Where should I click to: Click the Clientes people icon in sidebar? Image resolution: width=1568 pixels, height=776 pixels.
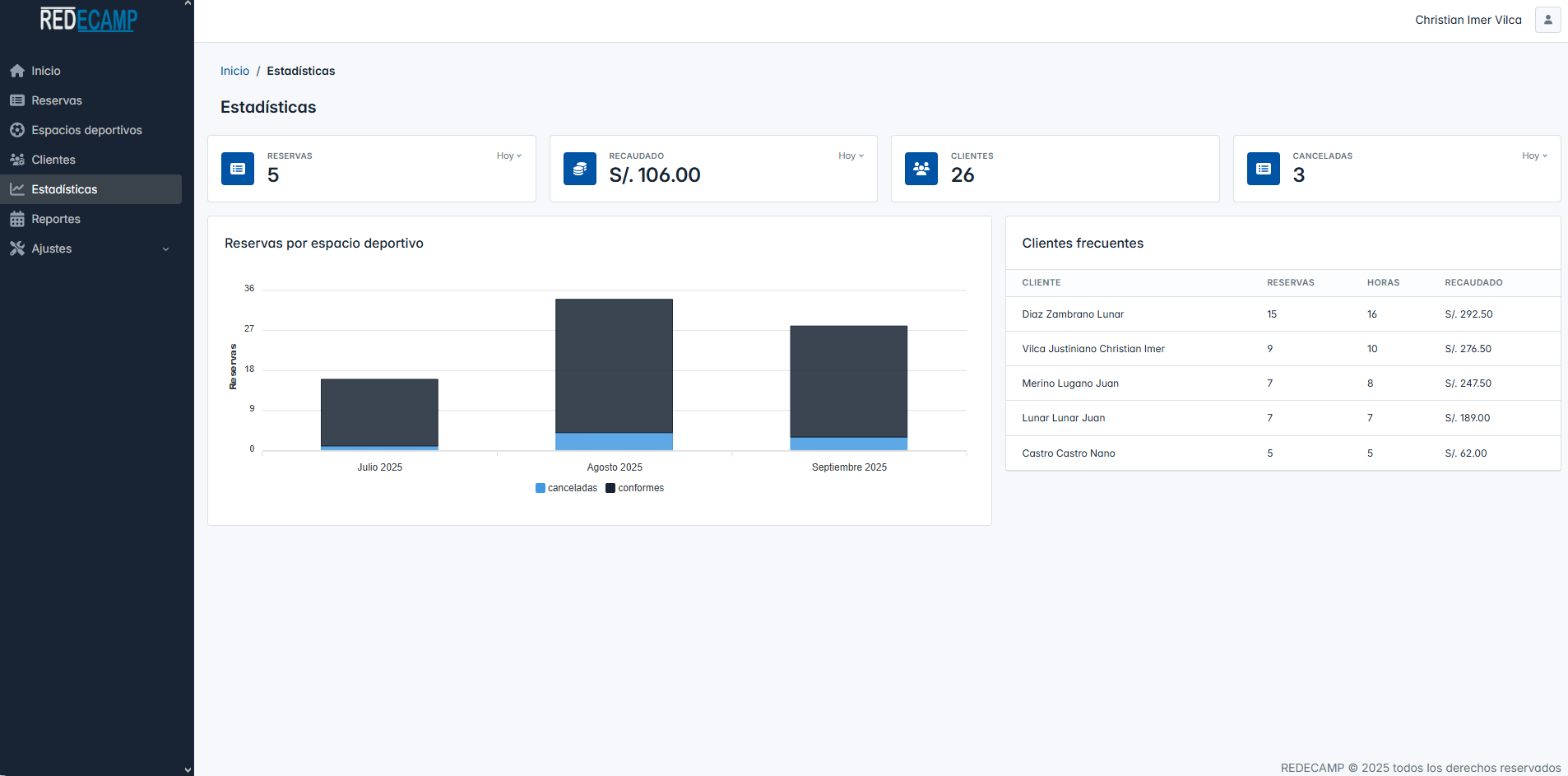17,160
